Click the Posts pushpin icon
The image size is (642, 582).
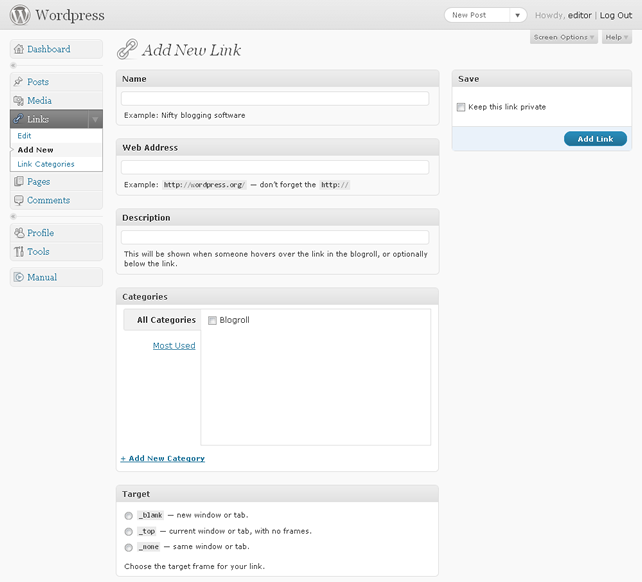pyautogui.click(x=18, y=82)
